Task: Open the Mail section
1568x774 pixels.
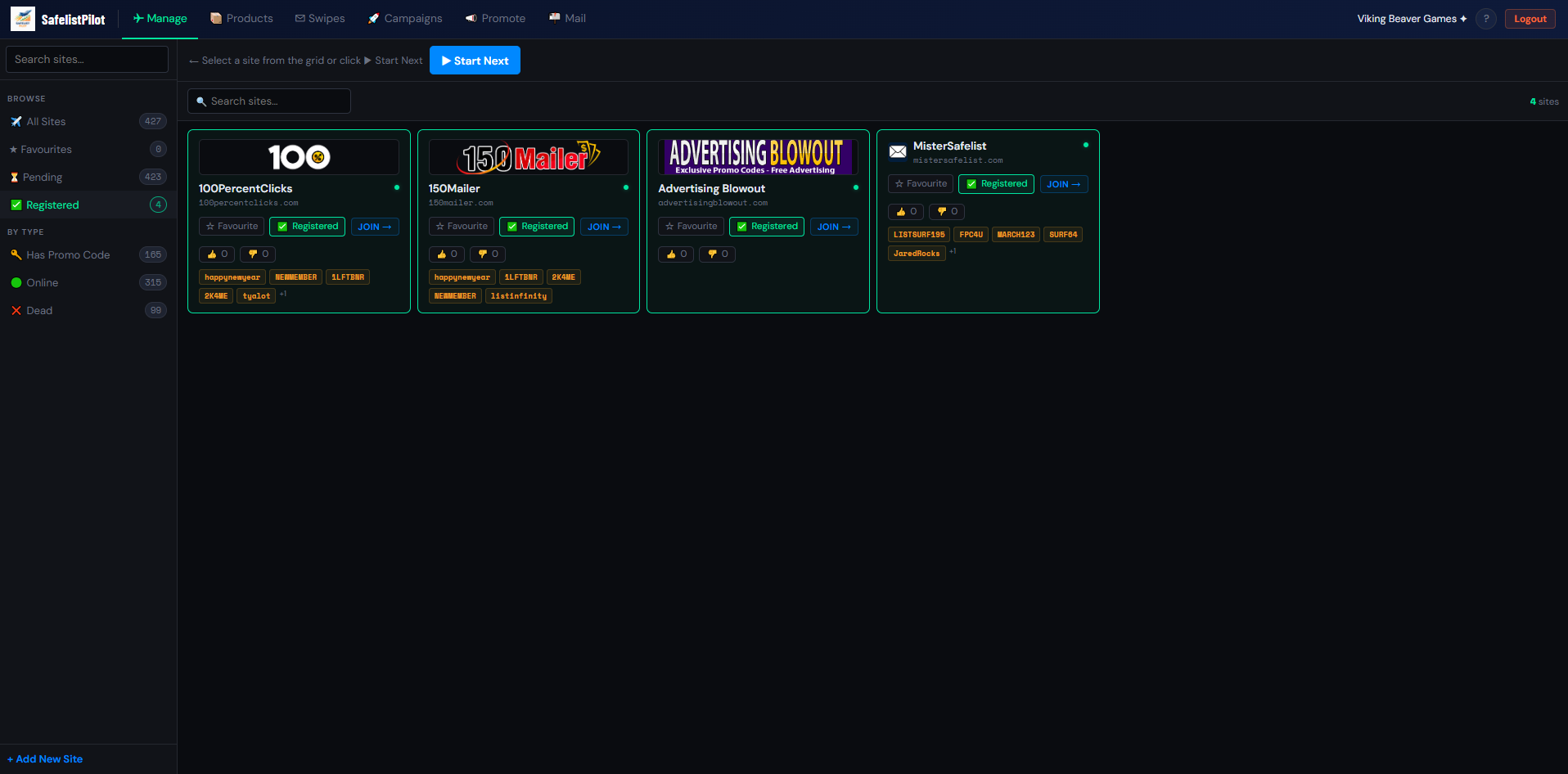Action: (x=566, y=17)
